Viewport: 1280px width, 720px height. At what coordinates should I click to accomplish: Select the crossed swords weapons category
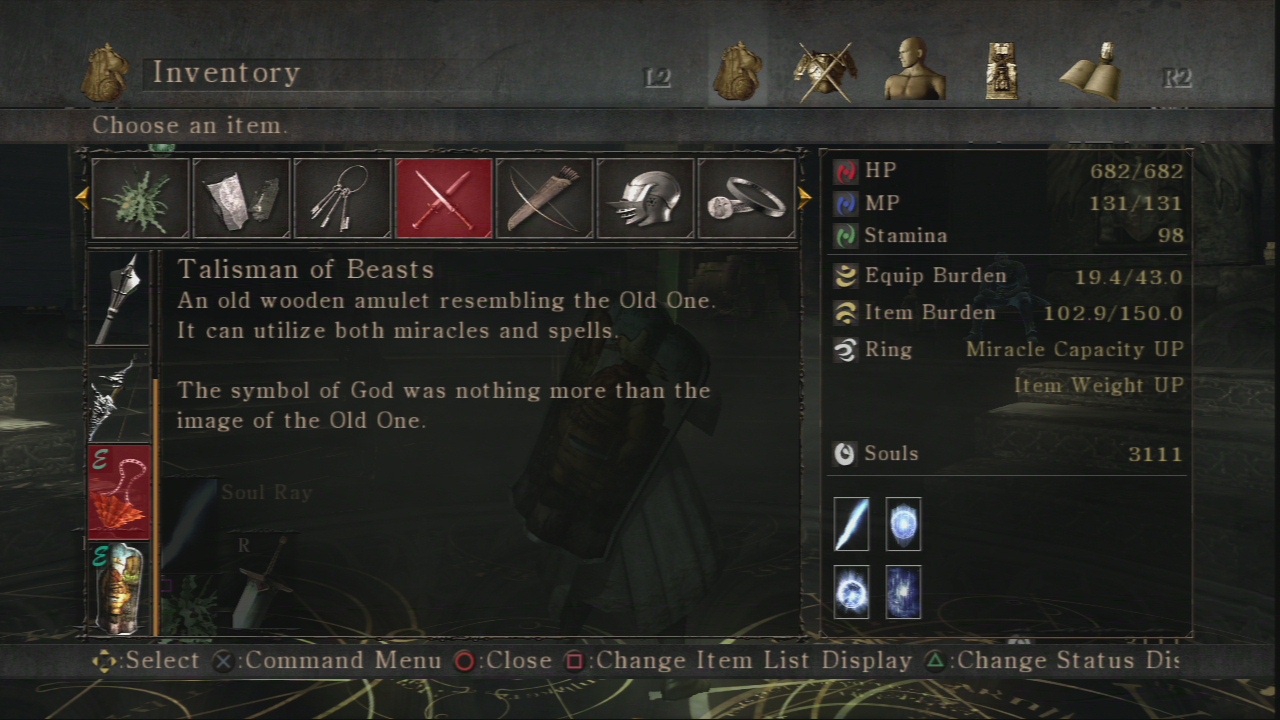tap(443, 198)
